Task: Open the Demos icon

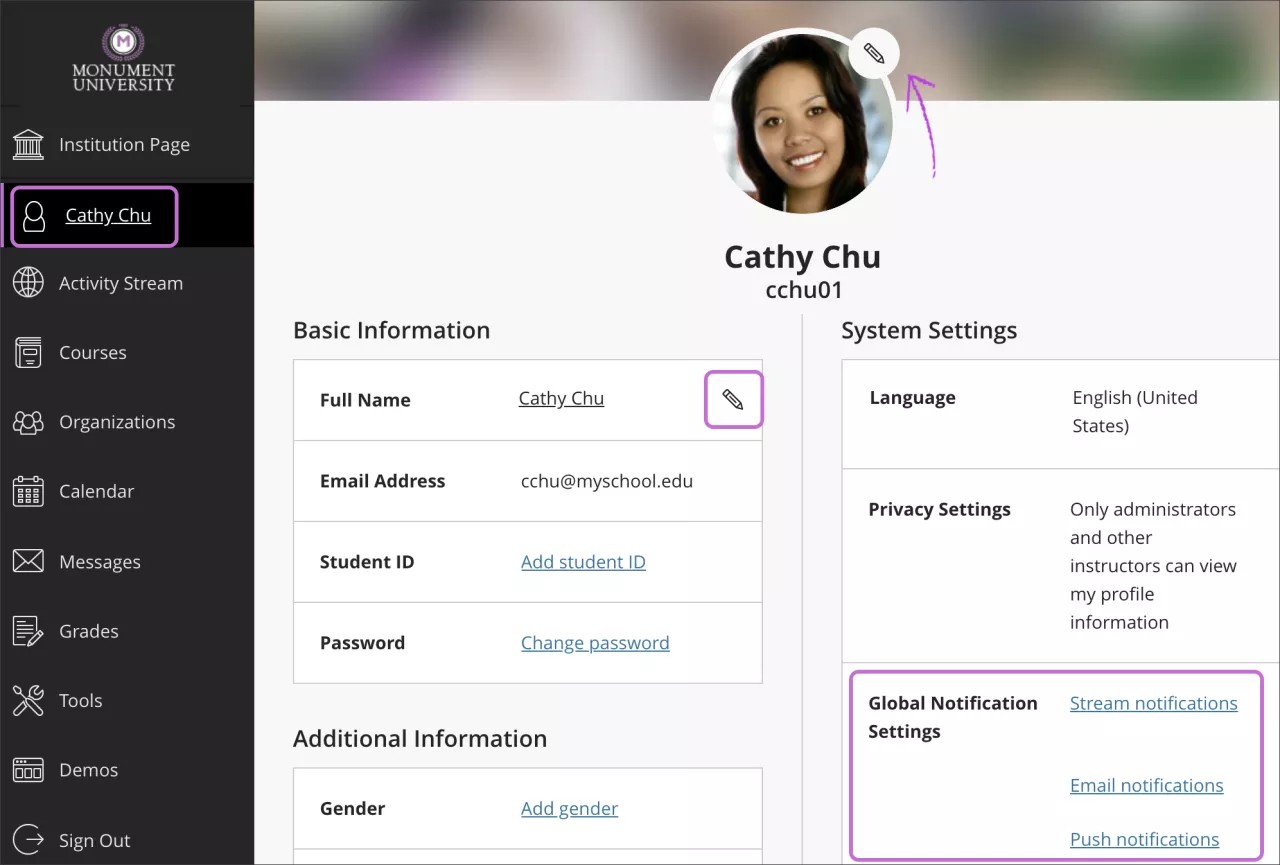Action: [x=27, y=769]
